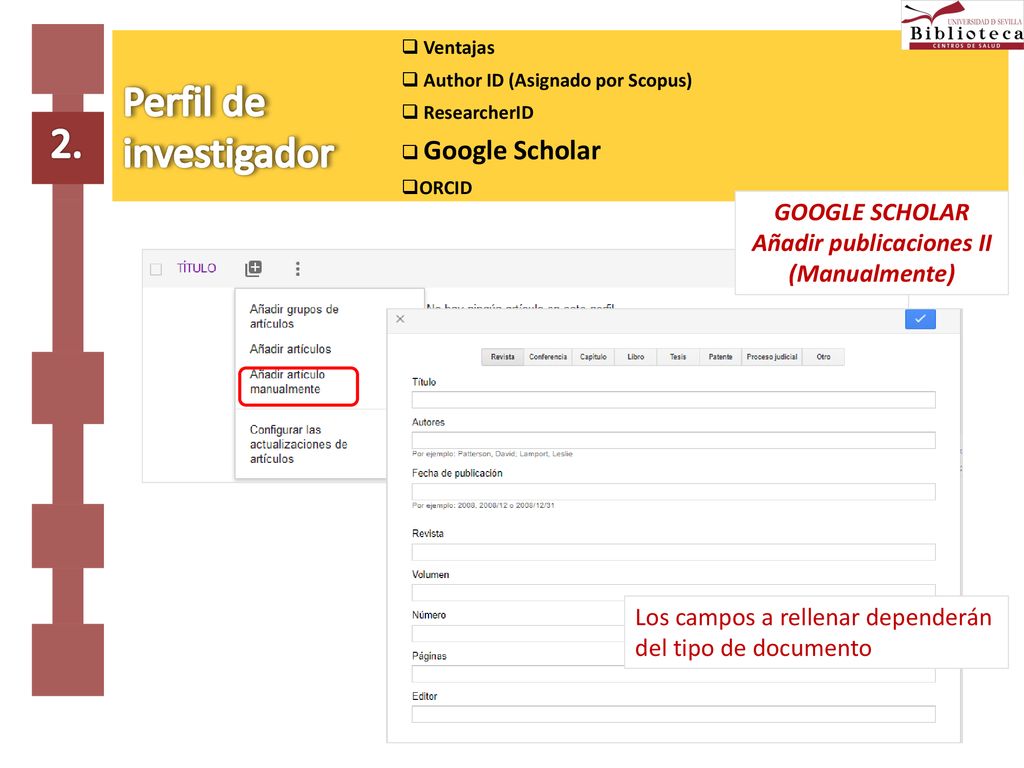Sort by TÍTULO column header
The height and width of the screenshot is (768, 1024).
(197, 268)
